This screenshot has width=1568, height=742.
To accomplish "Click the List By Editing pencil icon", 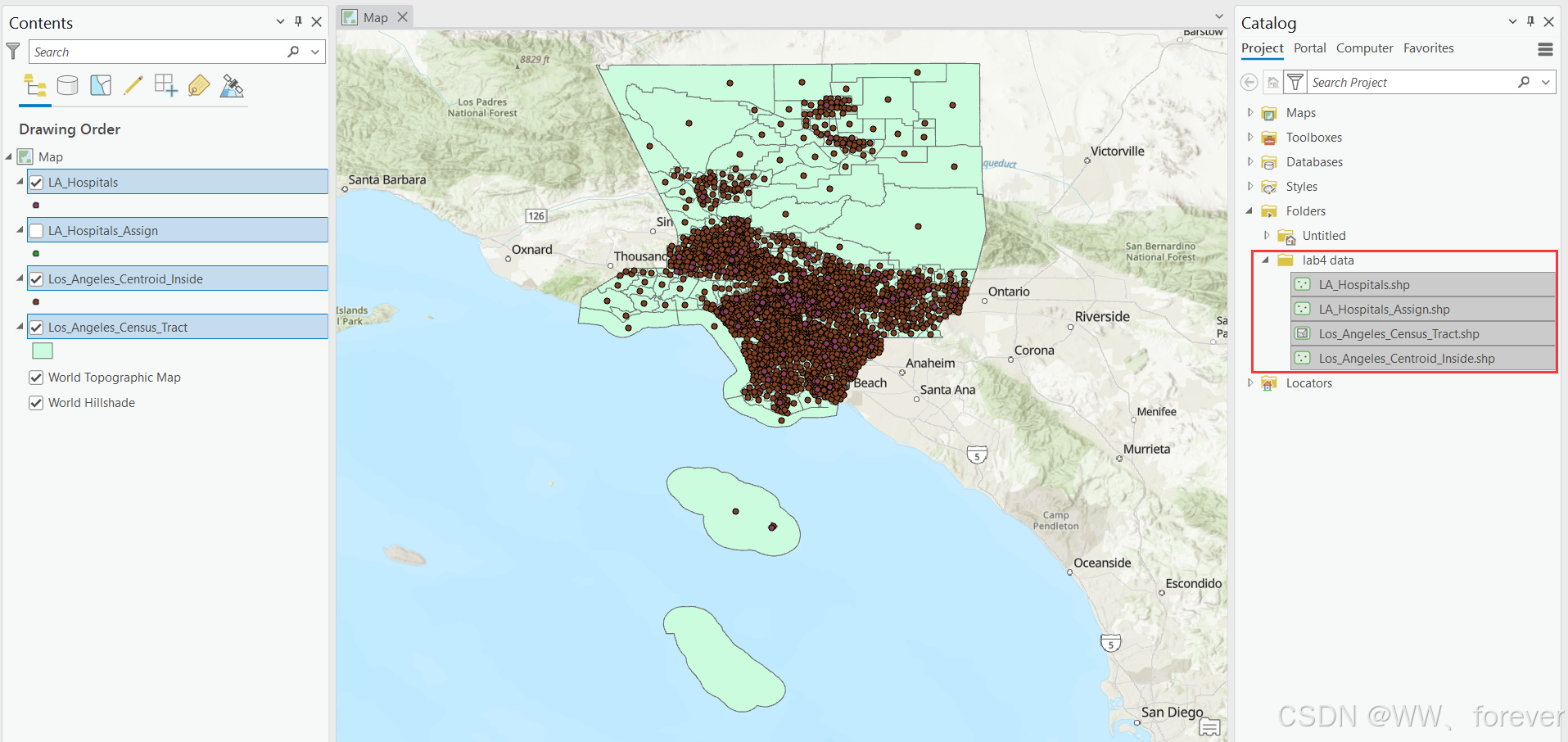I will 133,85.
